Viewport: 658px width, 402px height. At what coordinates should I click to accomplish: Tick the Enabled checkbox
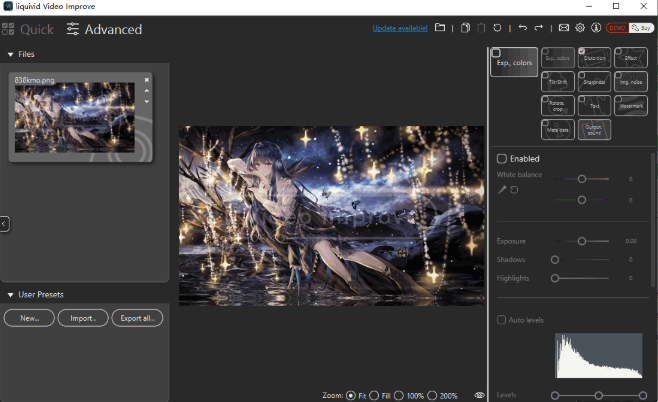502,159
